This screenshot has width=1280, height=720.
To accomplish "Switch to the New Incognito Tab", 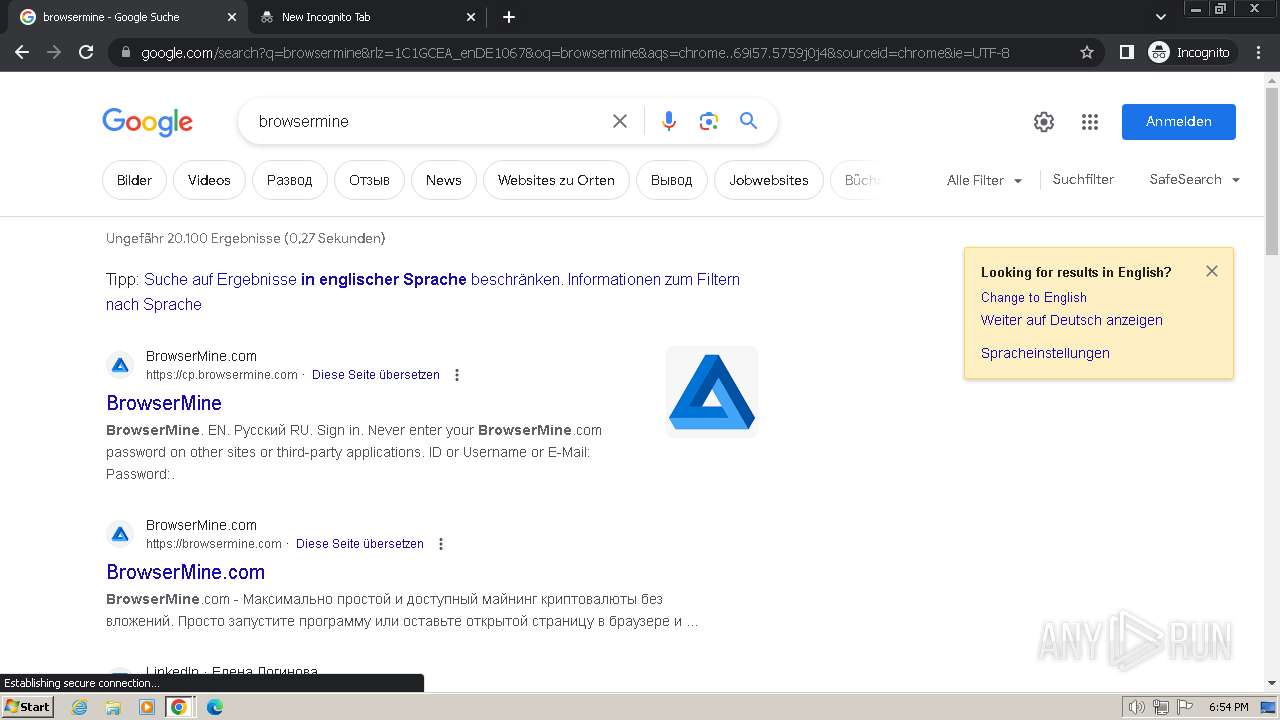I will click(x=368, y=17).
